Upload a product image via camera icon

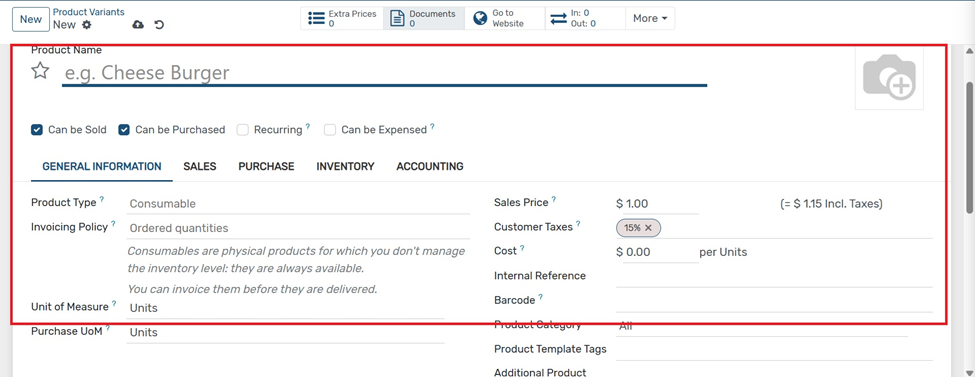coord(889,78)
